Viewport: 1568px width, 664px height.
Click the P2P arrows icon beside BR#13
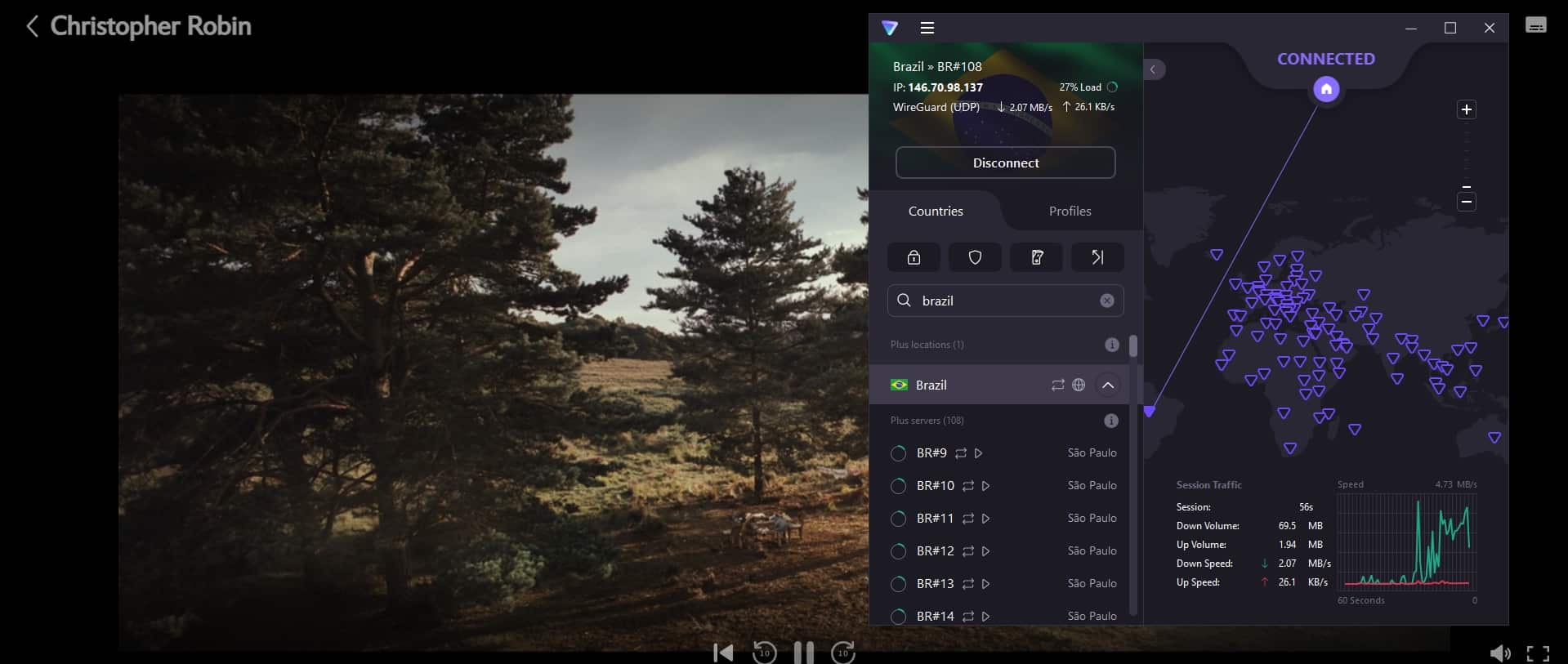coord(968,583)
